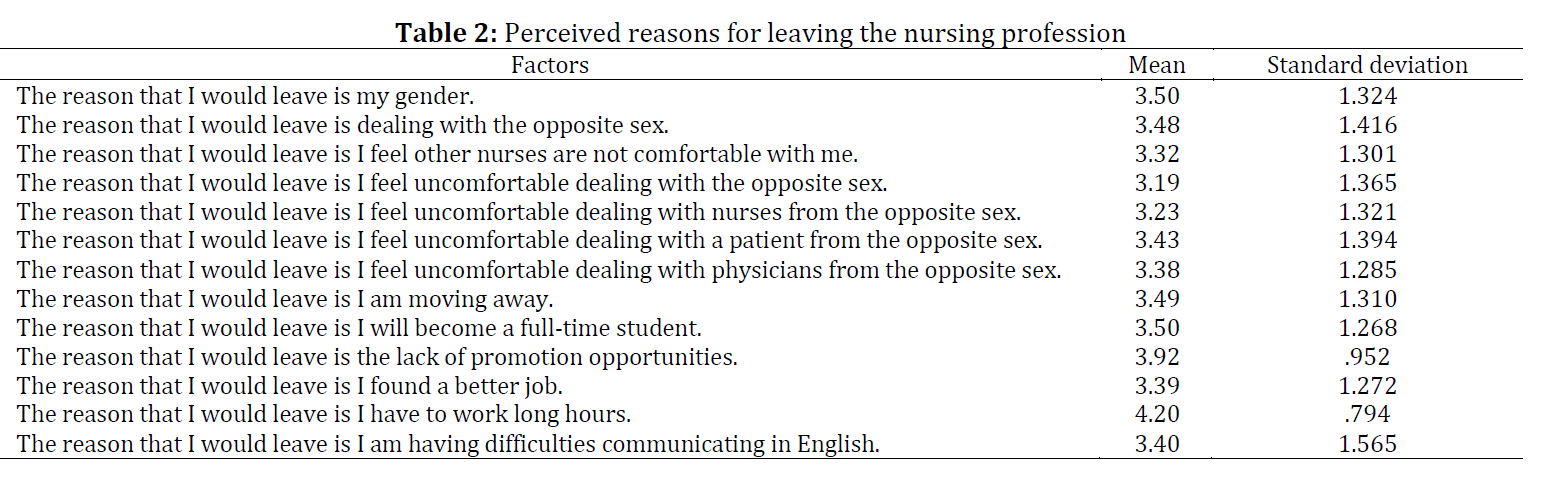Select the standard deviation value .952
The width and height of the screenshot is (1543, 477).
pos(1367,357)
